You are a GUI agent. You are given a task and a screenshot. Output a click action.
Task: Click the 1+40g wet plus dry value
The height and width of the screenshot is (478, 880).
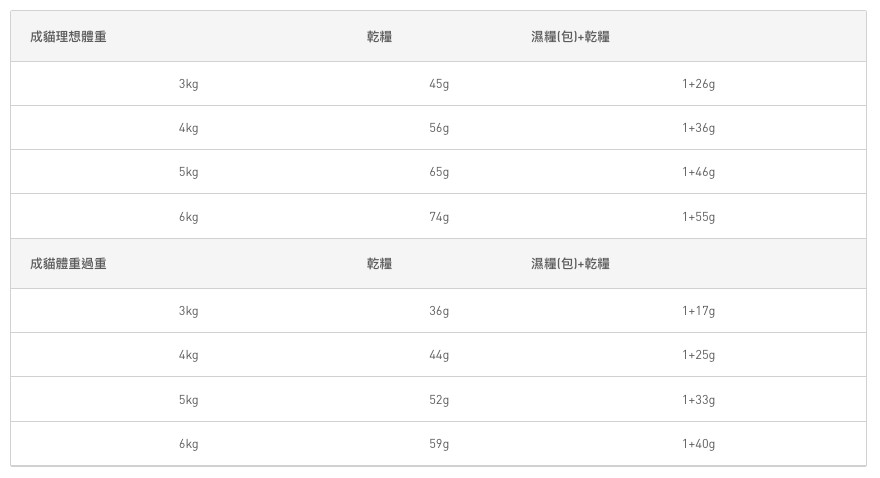tap(698, 444)
